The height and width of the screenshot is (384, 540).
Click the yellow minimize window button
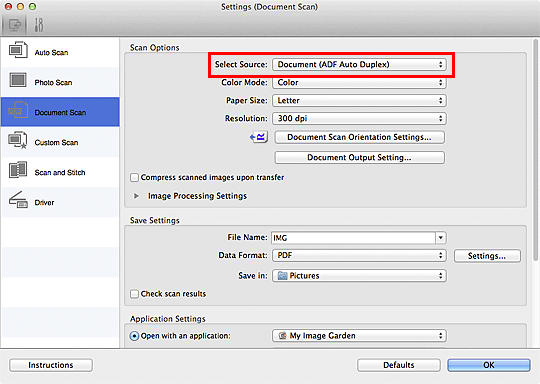20,7
